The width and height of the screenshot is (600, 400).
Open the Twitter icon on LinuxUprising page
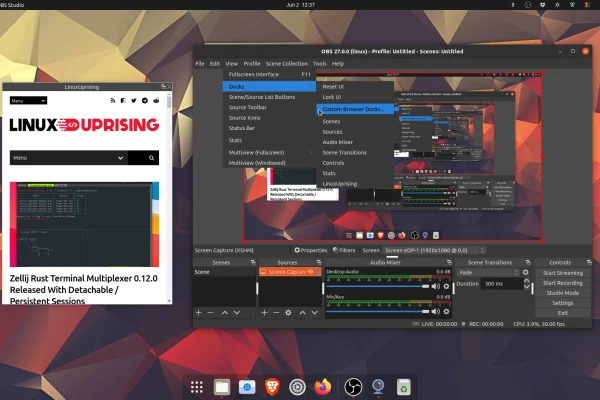coord(134,101)
